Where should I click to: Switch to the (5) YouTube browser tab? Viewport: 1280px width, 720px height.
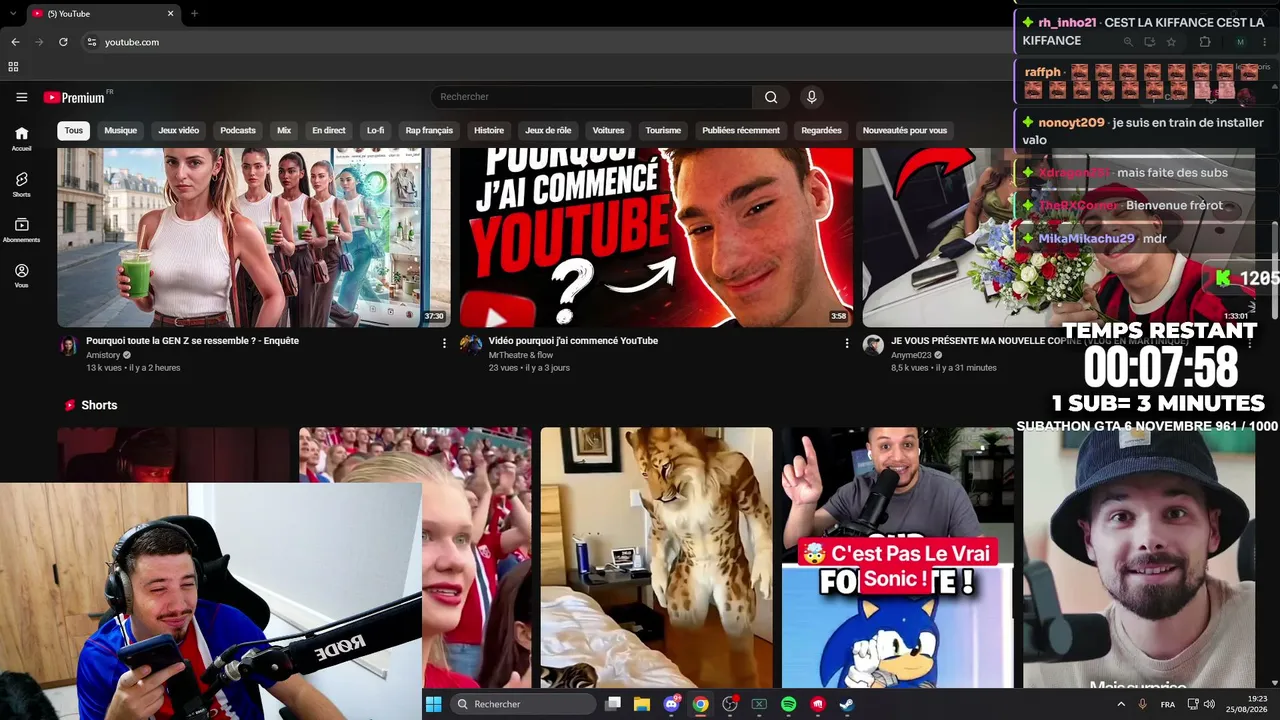click(103, 14)
